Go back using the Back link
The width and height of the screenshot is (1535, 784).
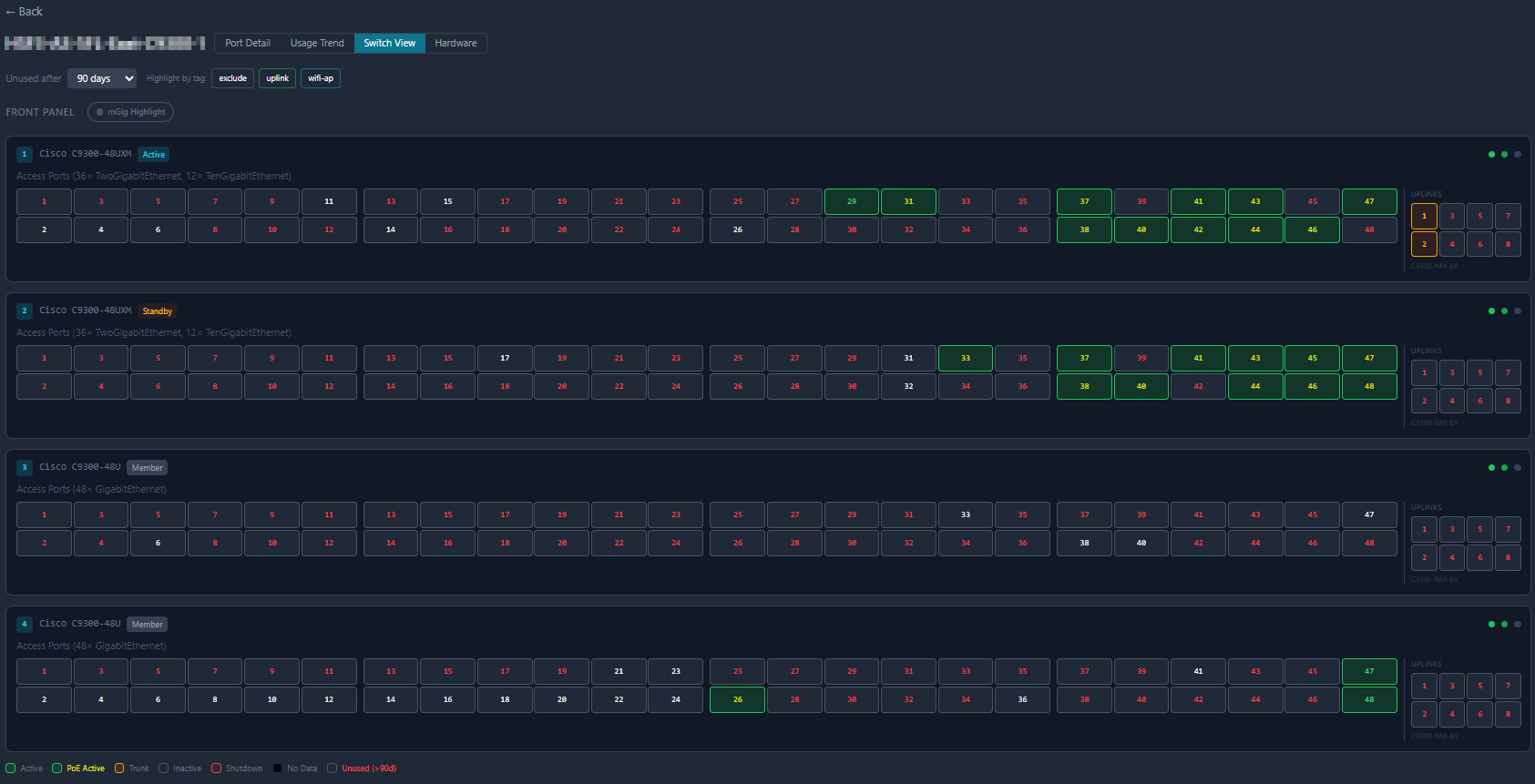[x=24, y=12]
